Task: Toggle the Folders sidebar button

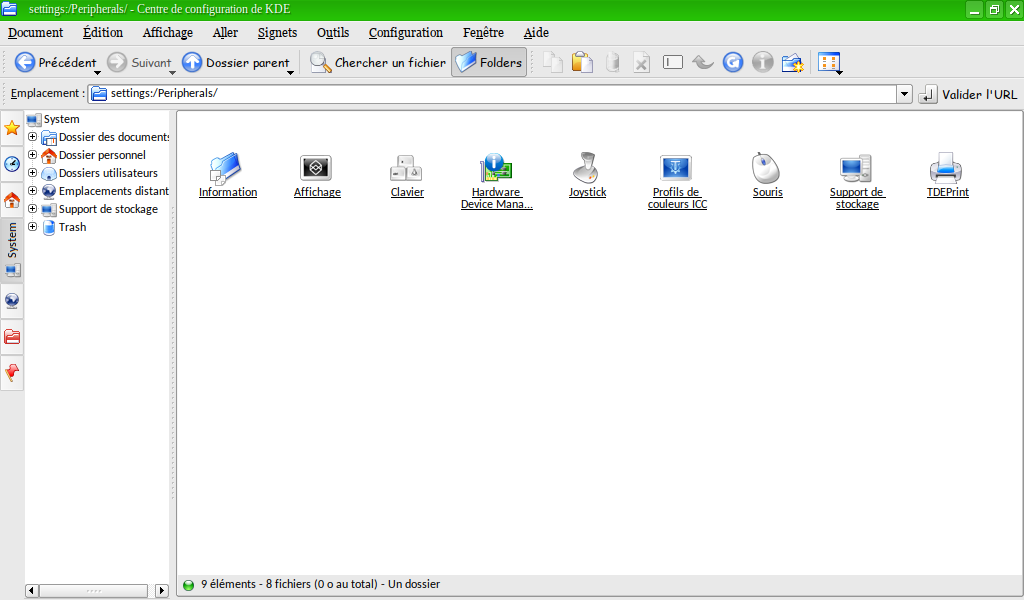Action: coord(489,62)
